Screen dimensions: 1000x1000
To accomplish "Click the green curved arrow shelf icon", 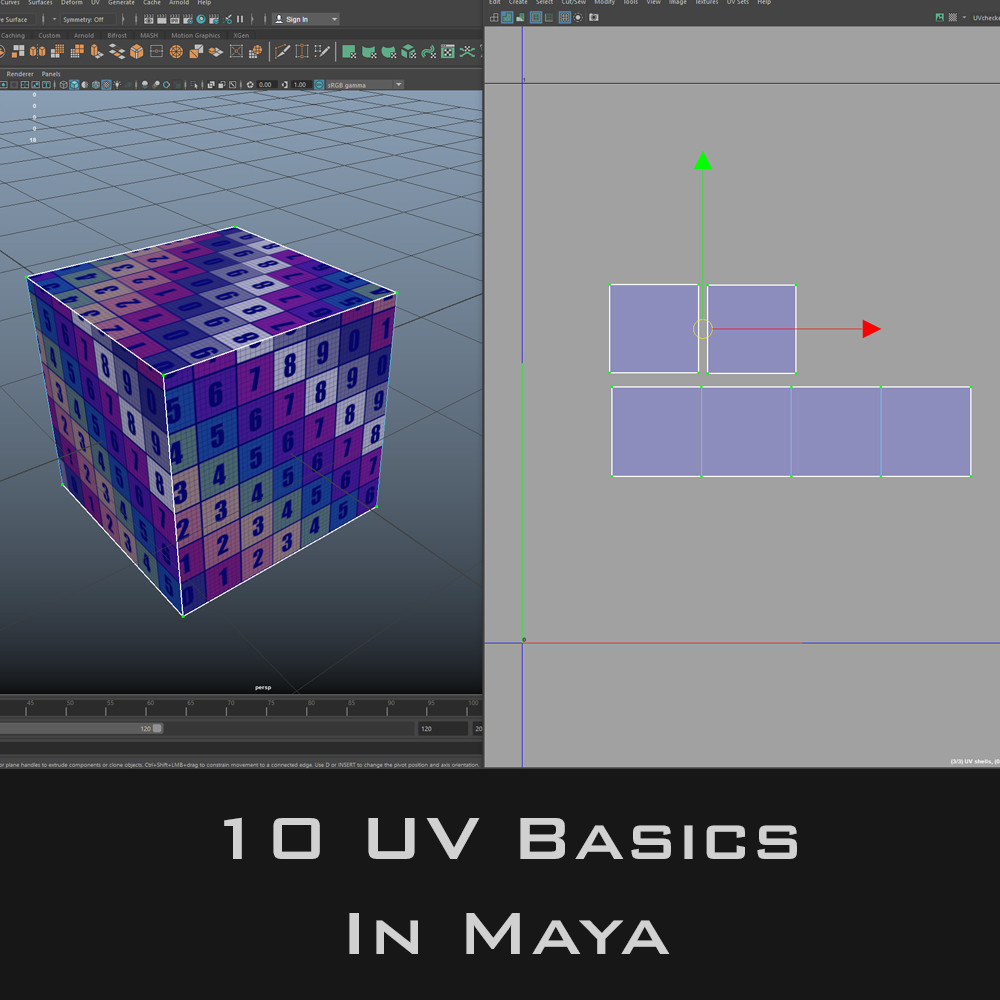I will coord(427,51).
